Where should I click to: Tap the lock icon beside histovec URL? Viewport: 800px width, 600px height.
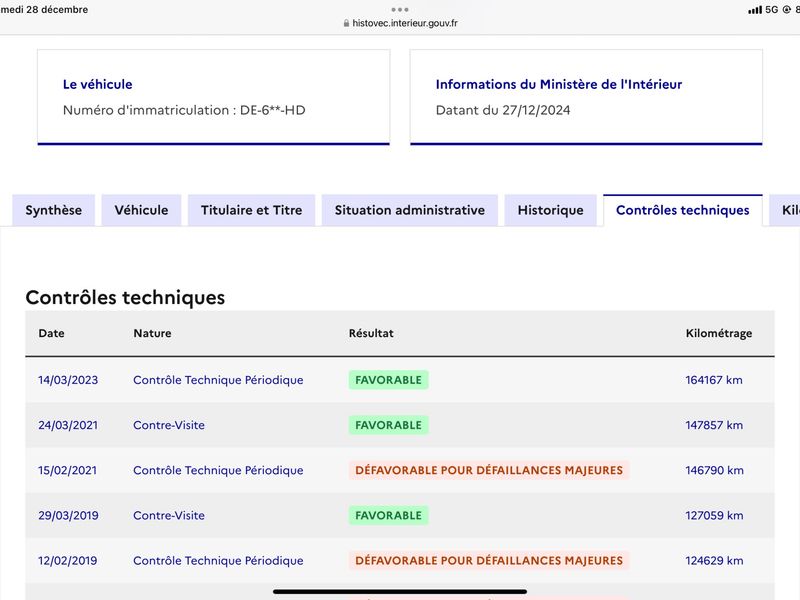click(x=346, y=23)
